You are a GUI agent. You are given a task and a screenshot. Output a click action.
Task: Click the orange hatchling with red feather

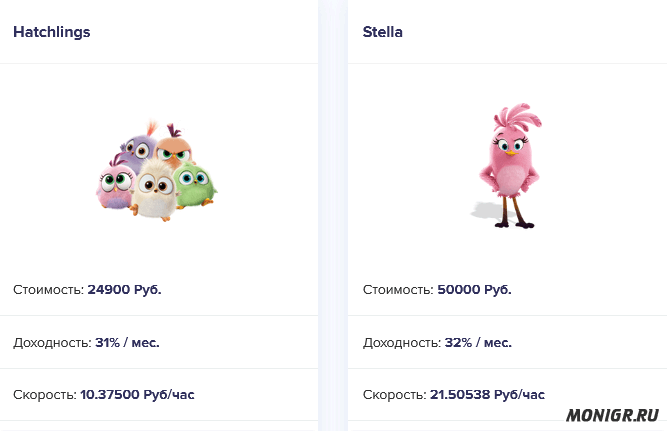pyautogui.click(x=178, y=150)
